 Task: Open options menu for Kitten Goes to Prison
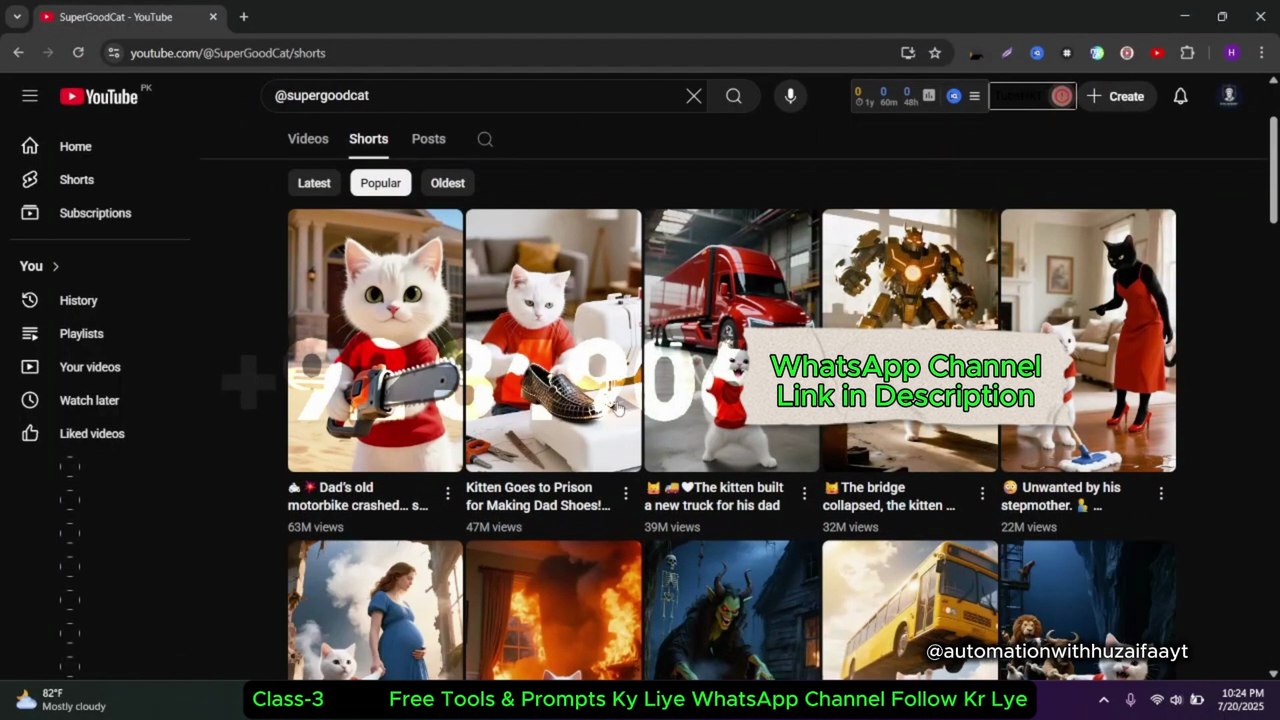pyautogui.click(x=626, y=493)
